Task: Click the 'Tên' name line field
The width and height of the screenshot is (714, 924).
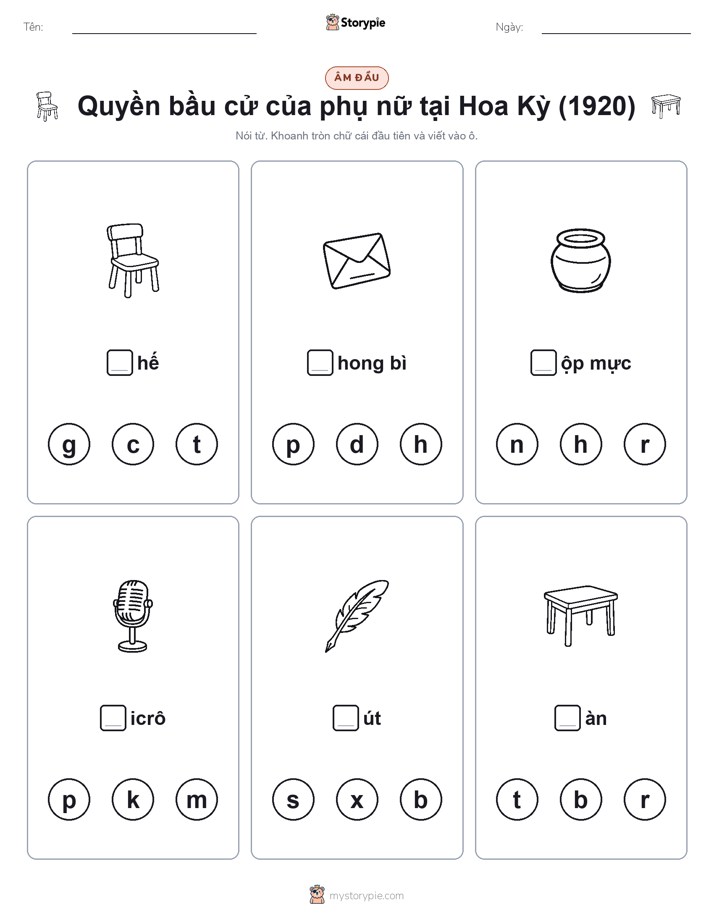Action: [x=164, y=28]
